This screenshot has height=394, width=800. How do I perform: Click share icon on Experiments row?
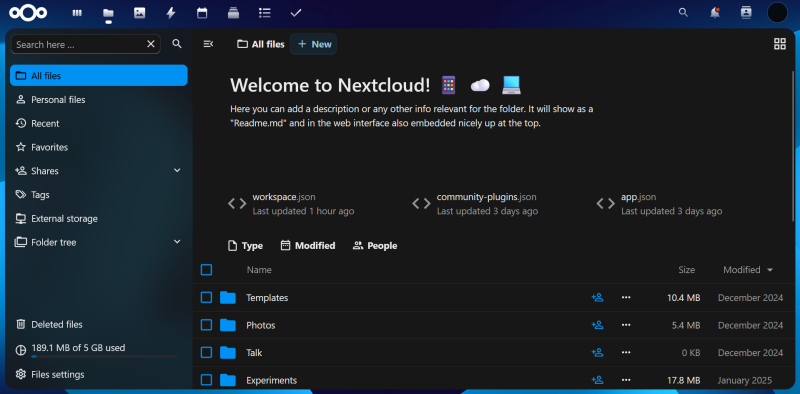point(597,380)
